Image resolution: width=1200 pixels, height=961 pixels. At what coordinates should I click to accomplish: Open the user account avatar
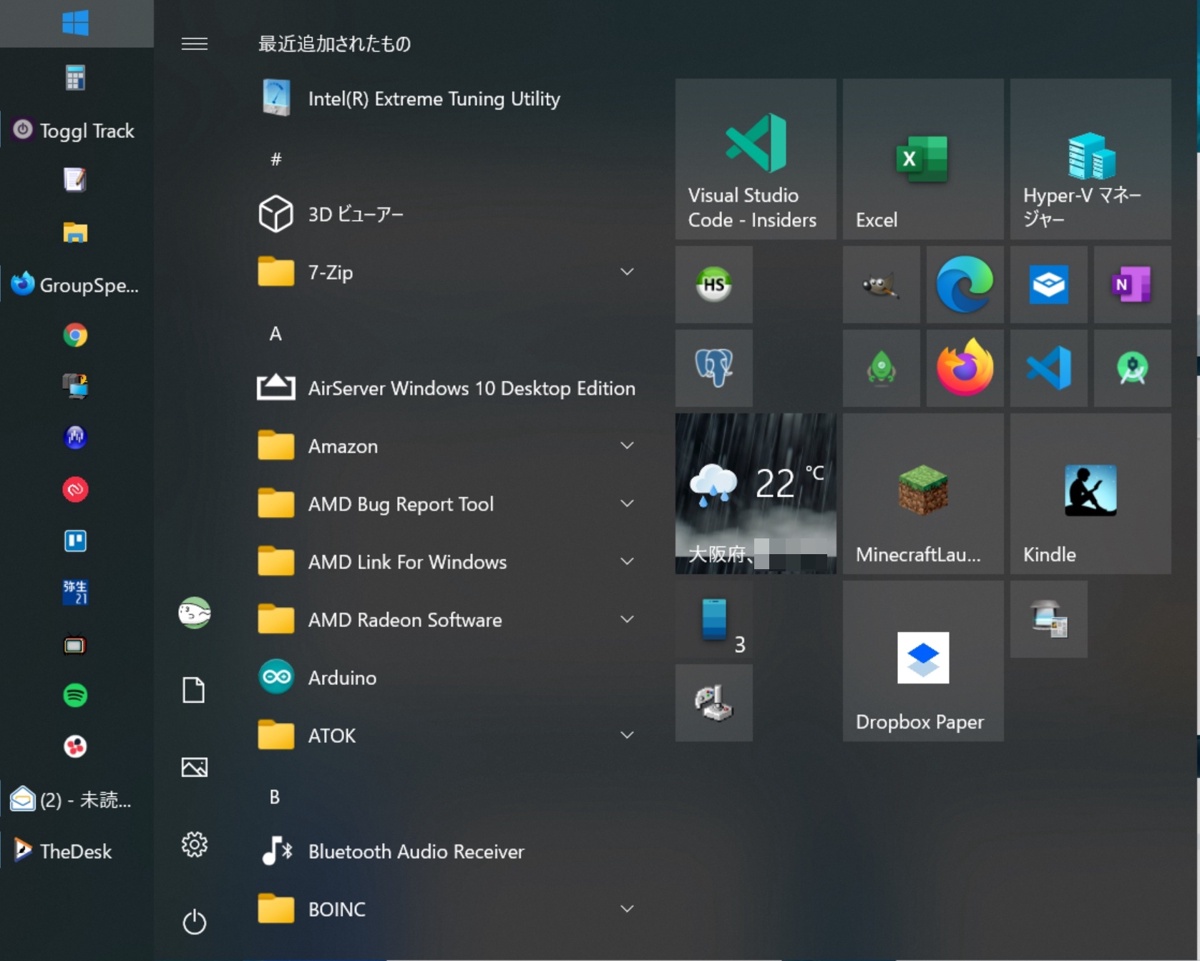click(x=194, y=613)
